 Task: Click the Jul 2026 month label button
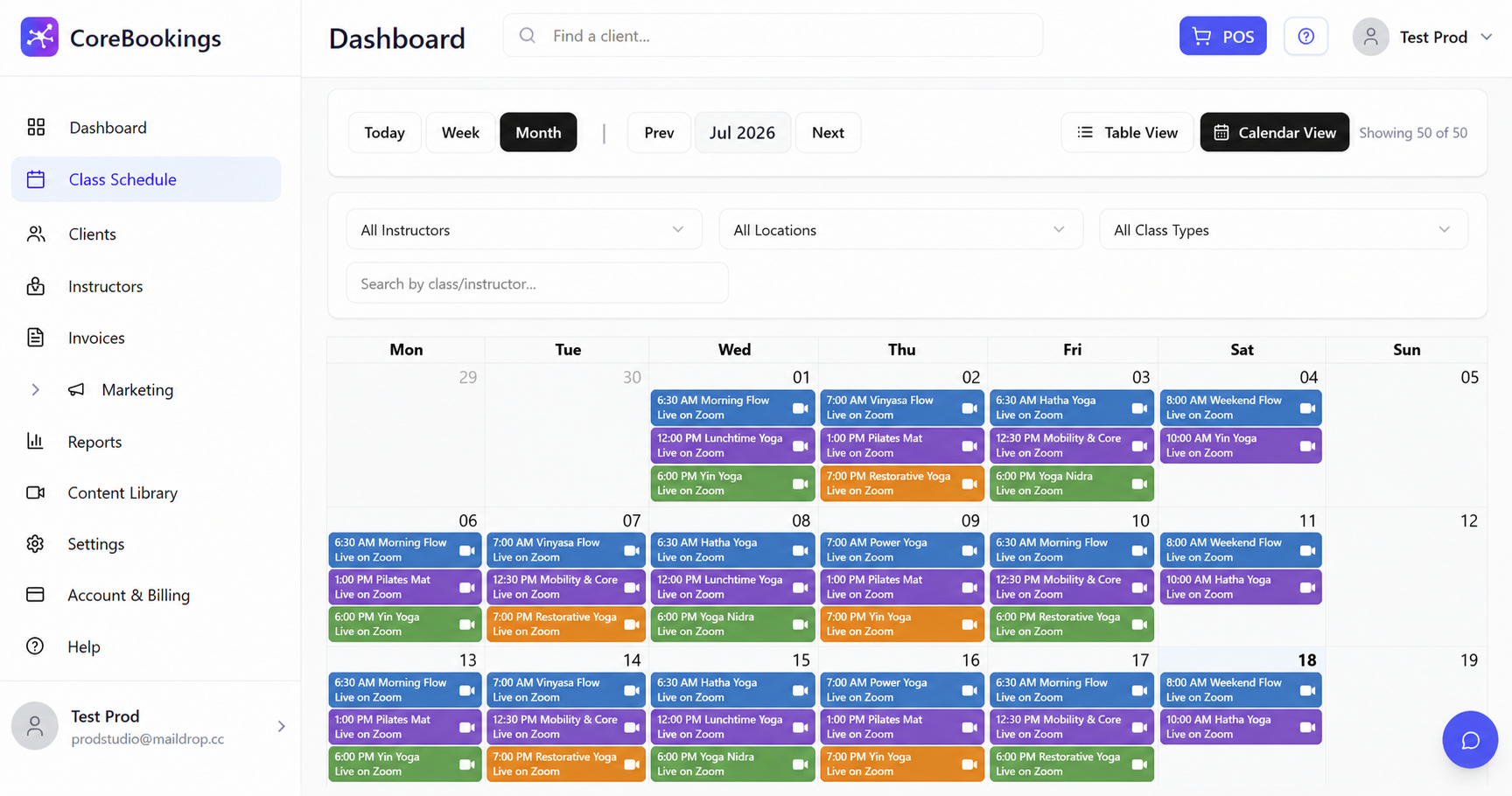[x=742, y=132]
